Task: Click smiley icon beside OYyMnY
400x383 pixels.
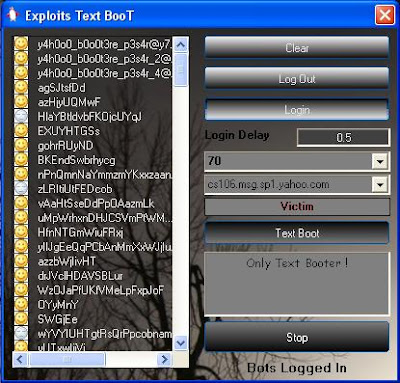Action: coord(21,304)
